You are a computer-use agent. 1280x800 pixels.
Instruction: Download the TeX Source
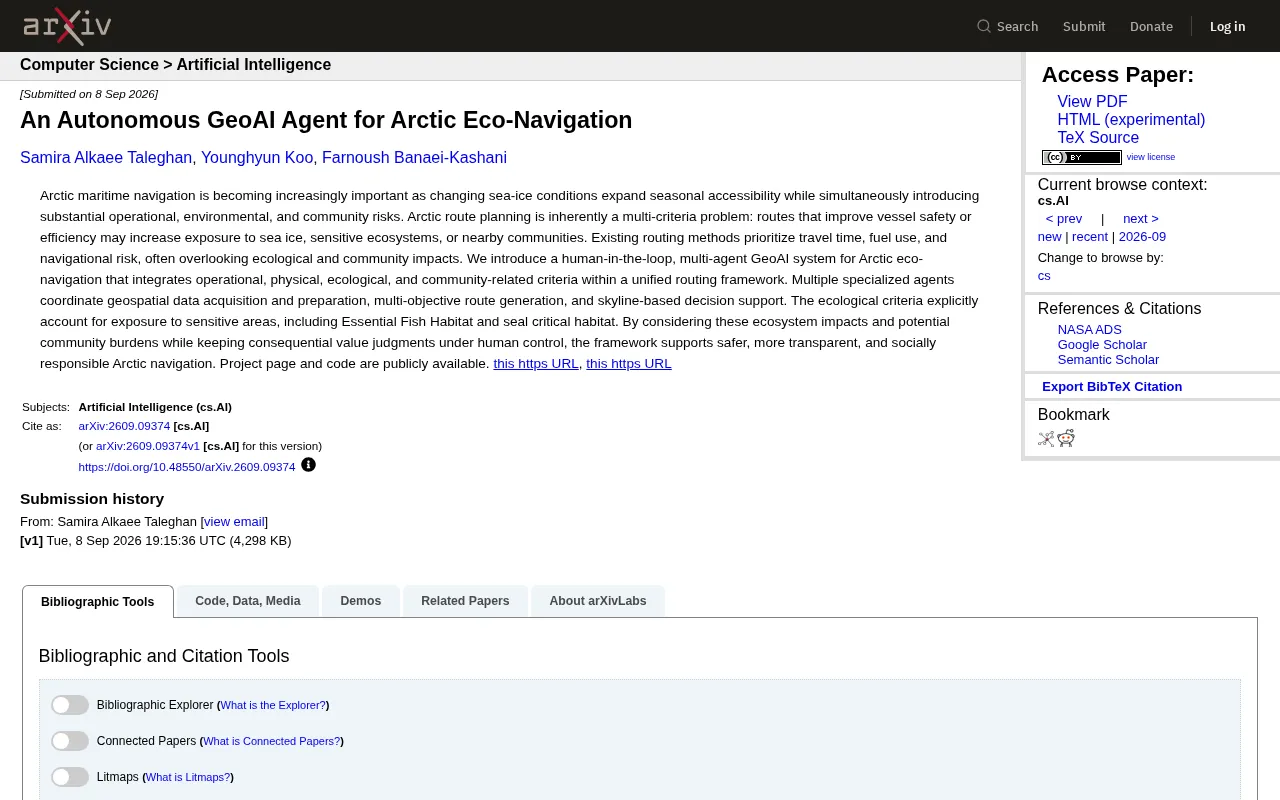click(x=1098, y=138)
